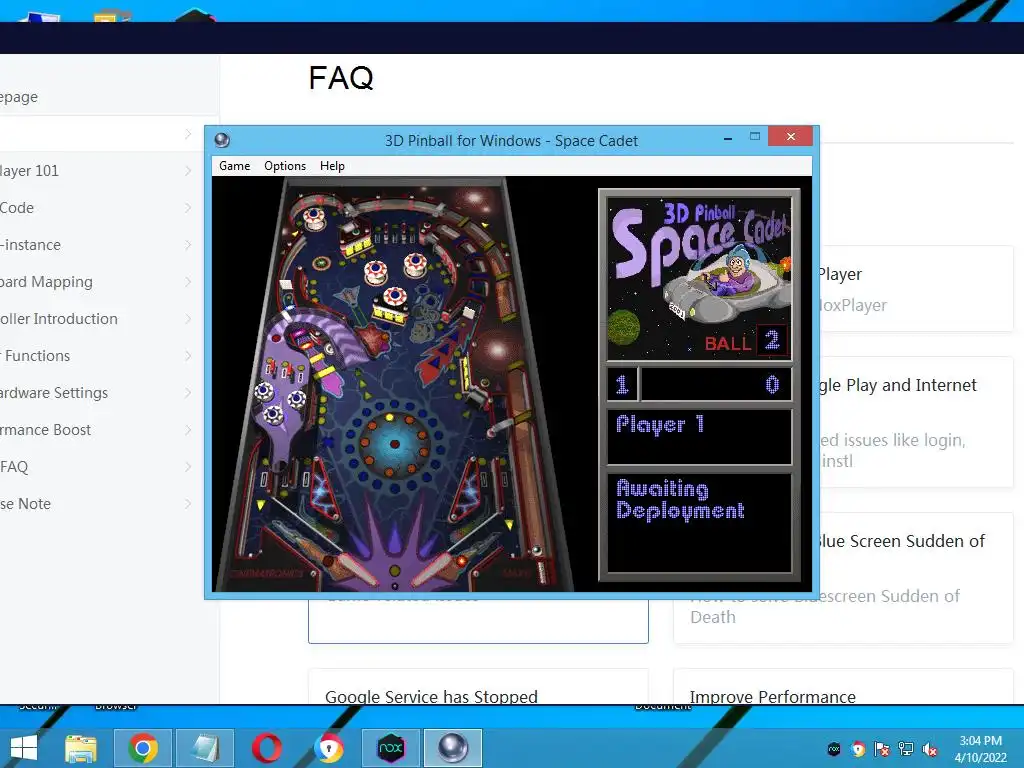Click the blue circular wormhole on the table
1024x768 pixels.
(x=394, y=445)
